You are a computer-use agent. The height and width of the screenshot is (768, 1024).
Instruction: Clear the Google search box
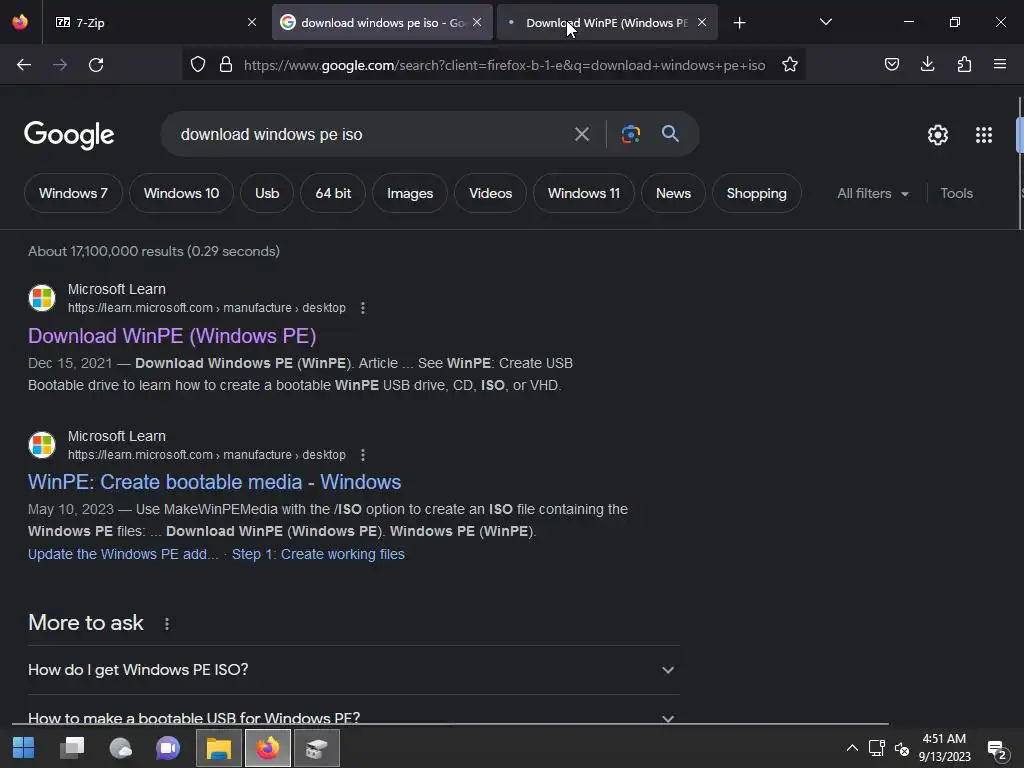(581, 135)
